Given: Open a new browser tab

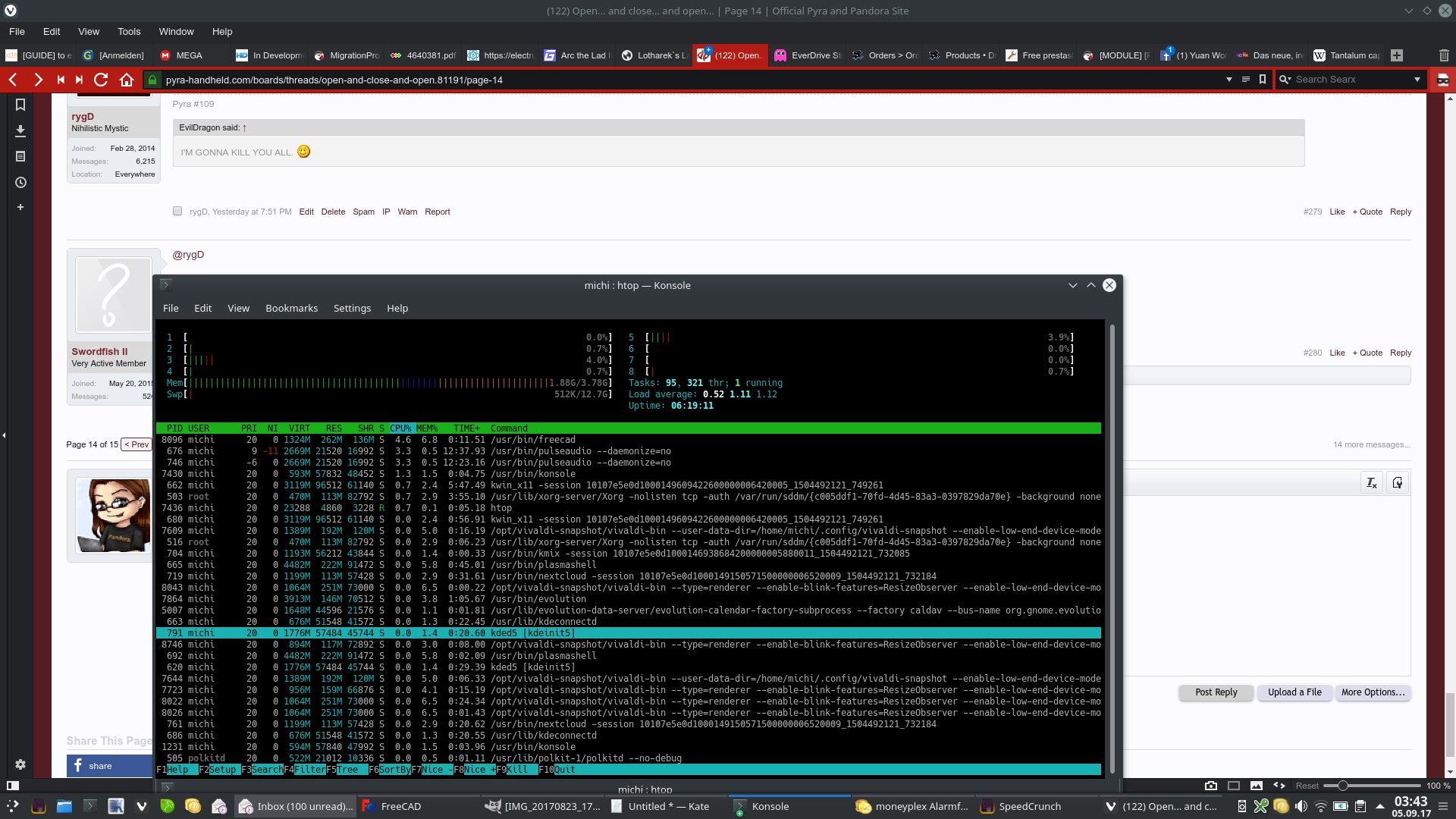Looking at the screenshot, I should click(1397, 55).
